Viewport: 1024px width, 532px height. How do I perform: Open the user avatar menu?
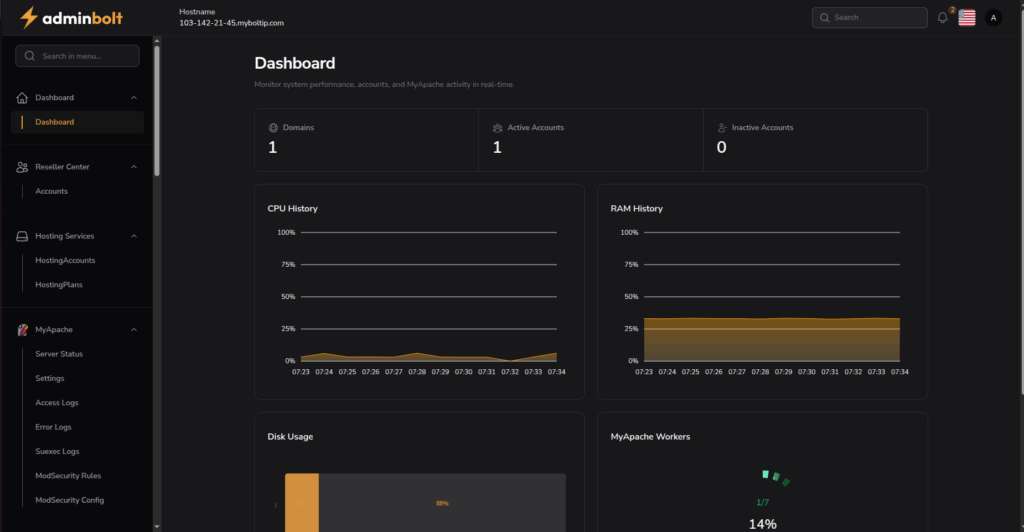tap(993, 17)
